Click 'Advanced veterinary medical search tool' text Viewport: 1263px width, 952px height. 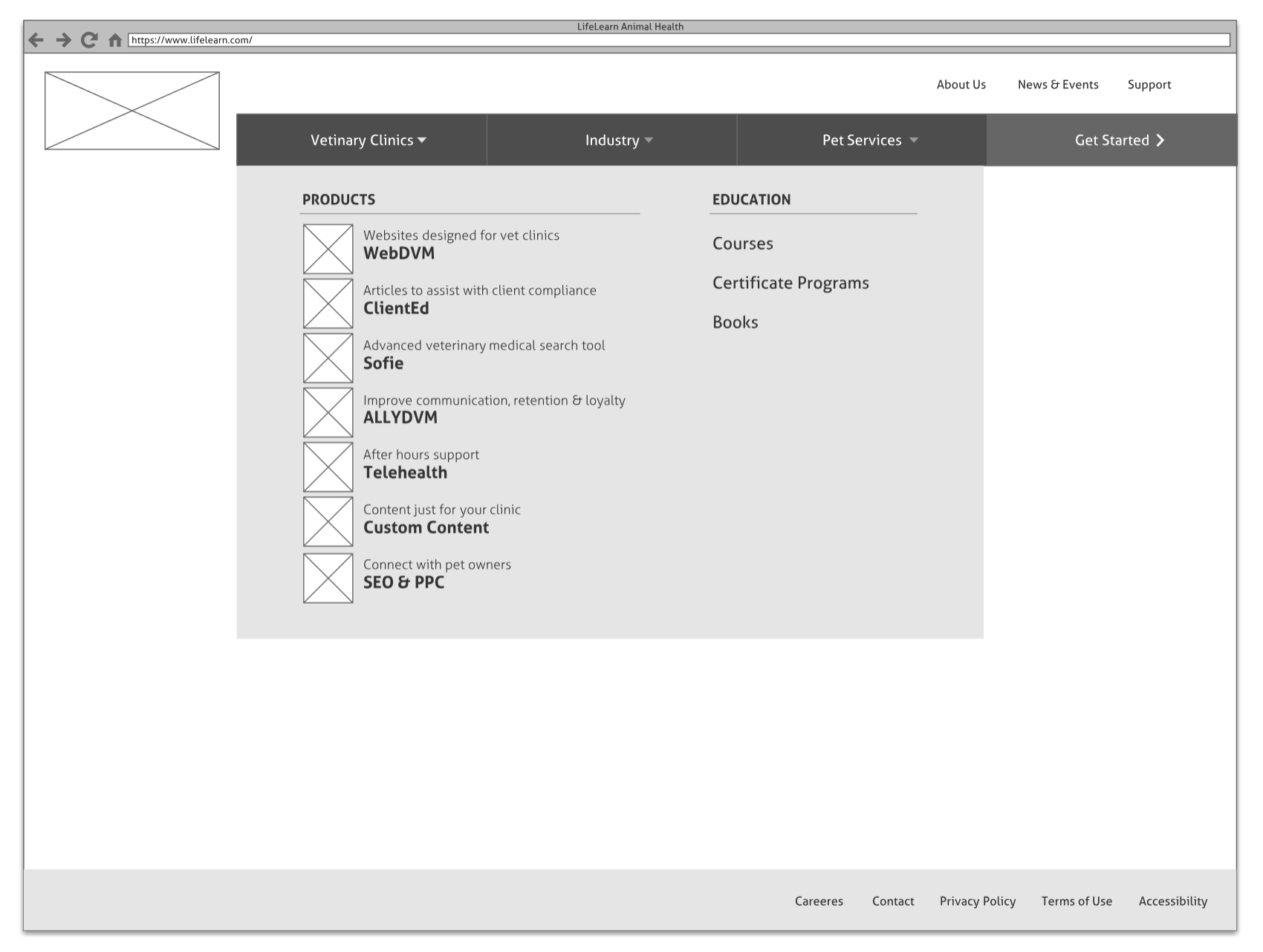click(x=484, y=345)
